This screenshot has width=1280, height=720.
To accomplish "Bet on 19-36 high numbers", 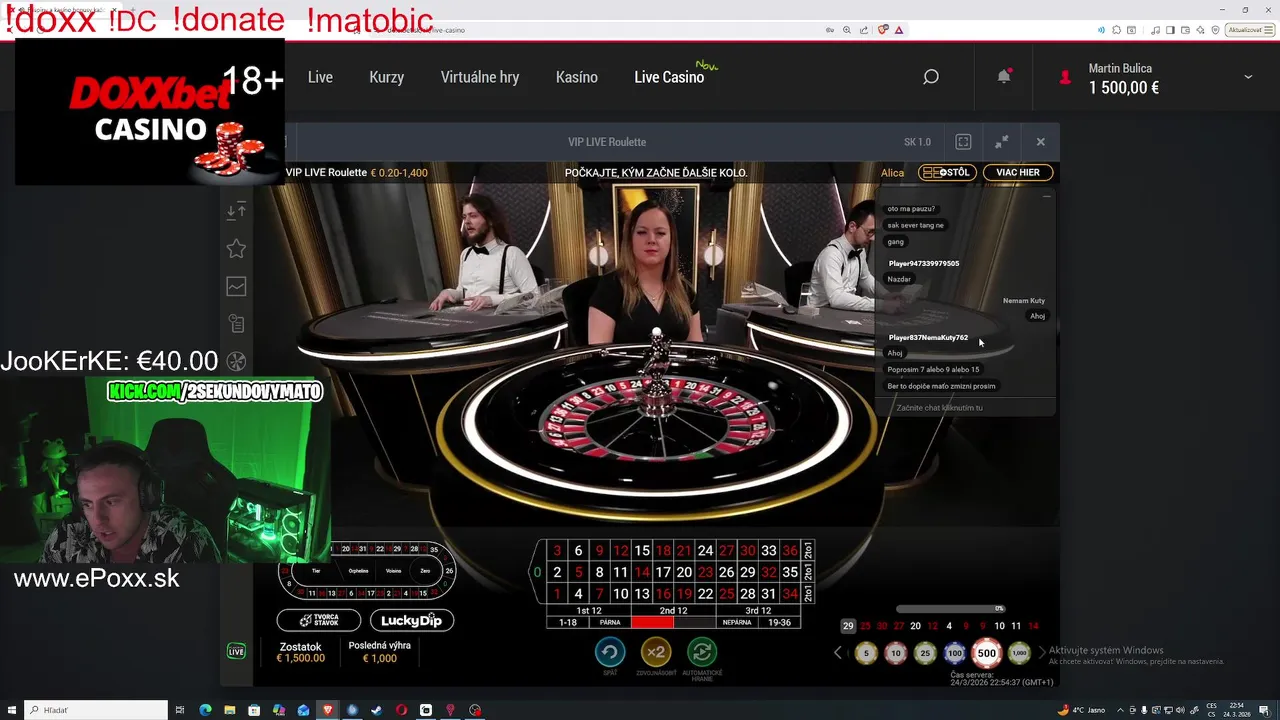I will (779, 622).
